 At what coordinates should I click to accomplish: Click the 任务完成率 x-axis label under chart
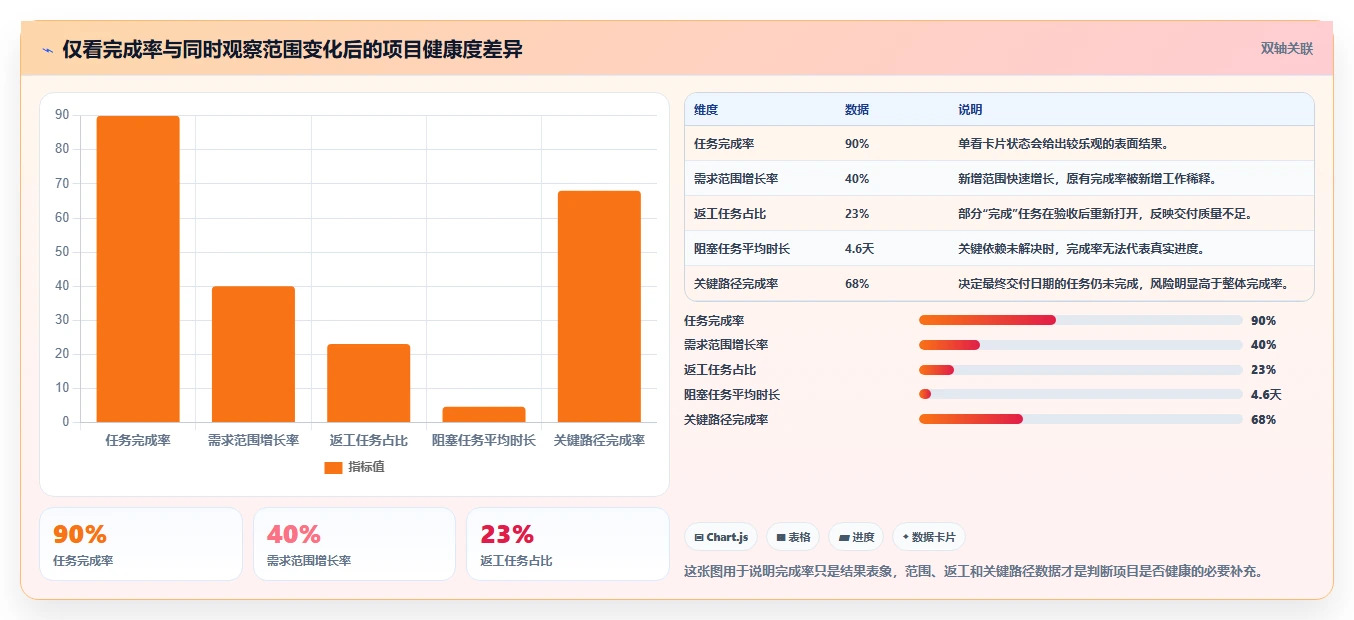(138, 440)
